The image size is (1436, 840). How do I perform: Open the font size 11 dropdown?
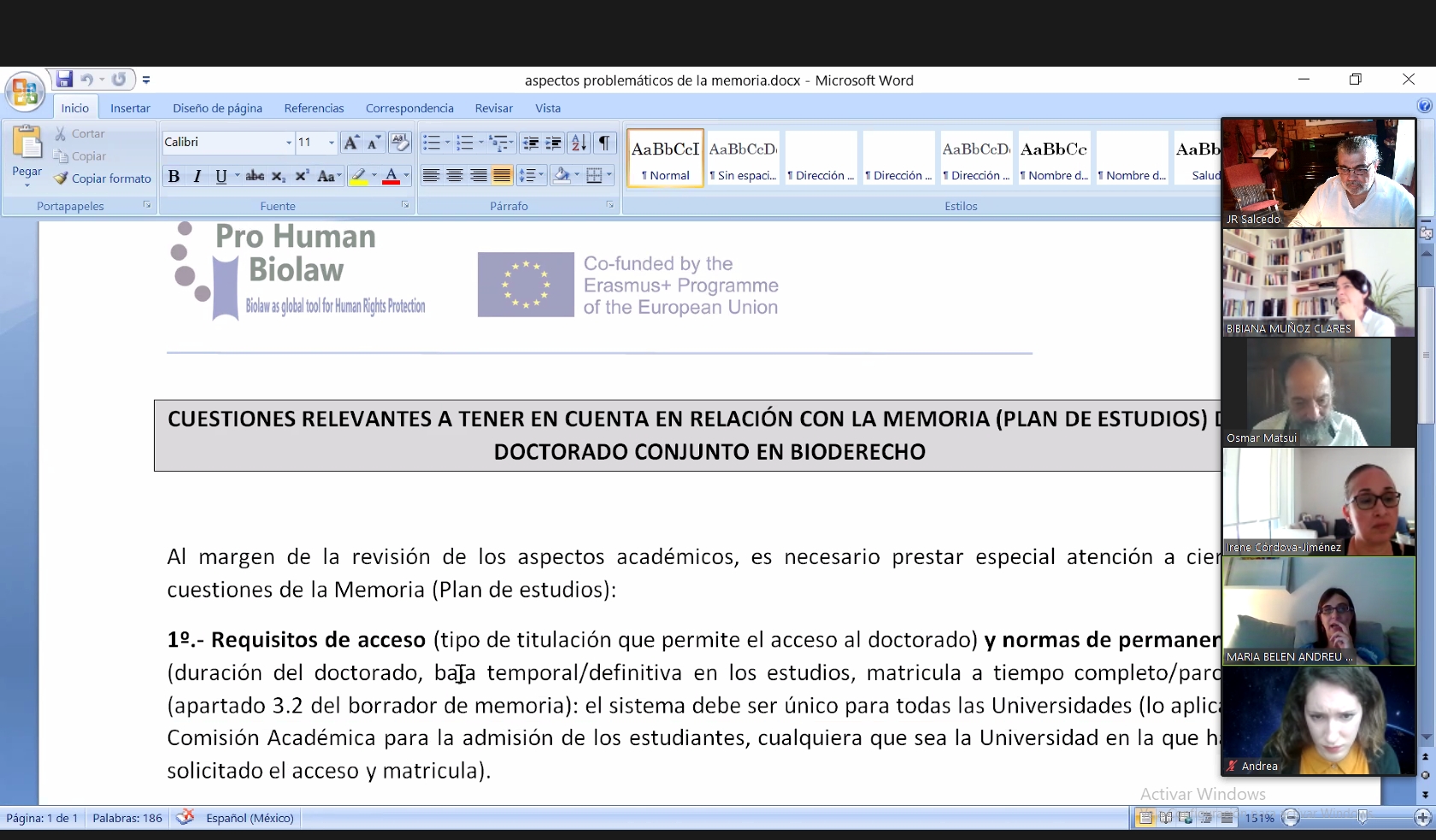332,143
